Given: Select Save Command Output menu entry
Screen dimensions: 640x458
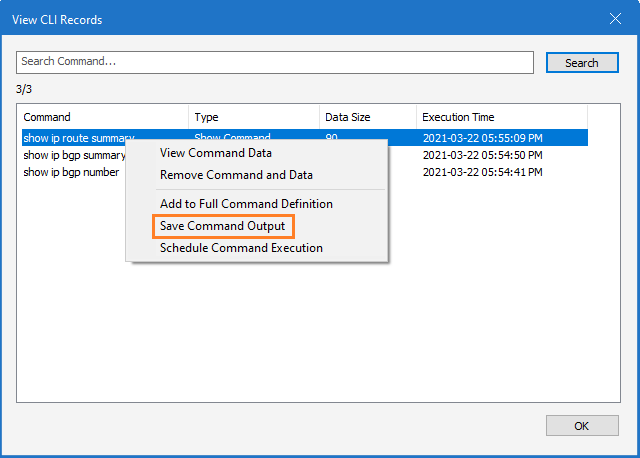Looking at the screenshot, I should point(223,226).
